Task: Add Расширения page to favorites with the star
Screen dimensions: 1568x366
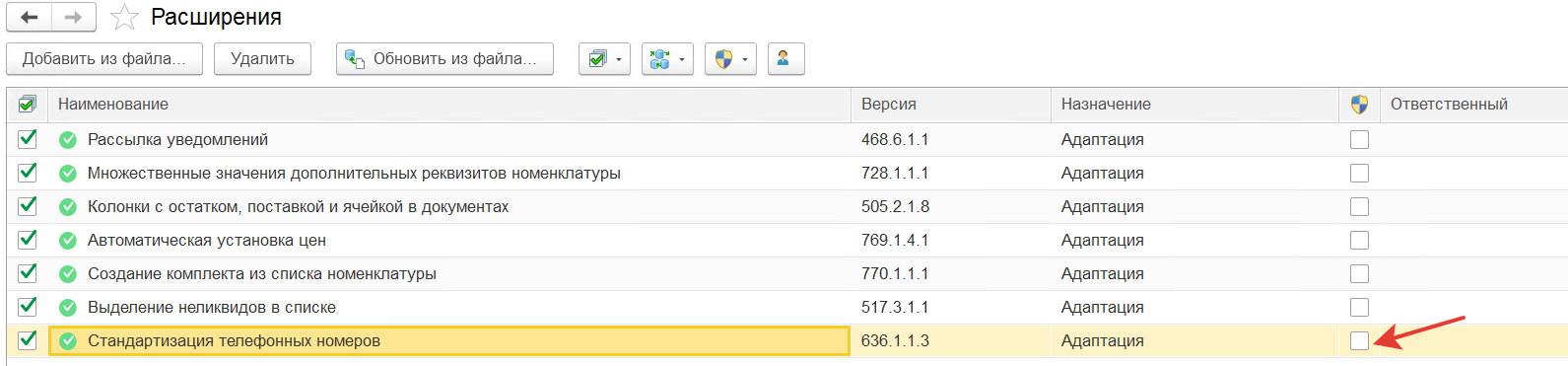Action: click(124, 18)
